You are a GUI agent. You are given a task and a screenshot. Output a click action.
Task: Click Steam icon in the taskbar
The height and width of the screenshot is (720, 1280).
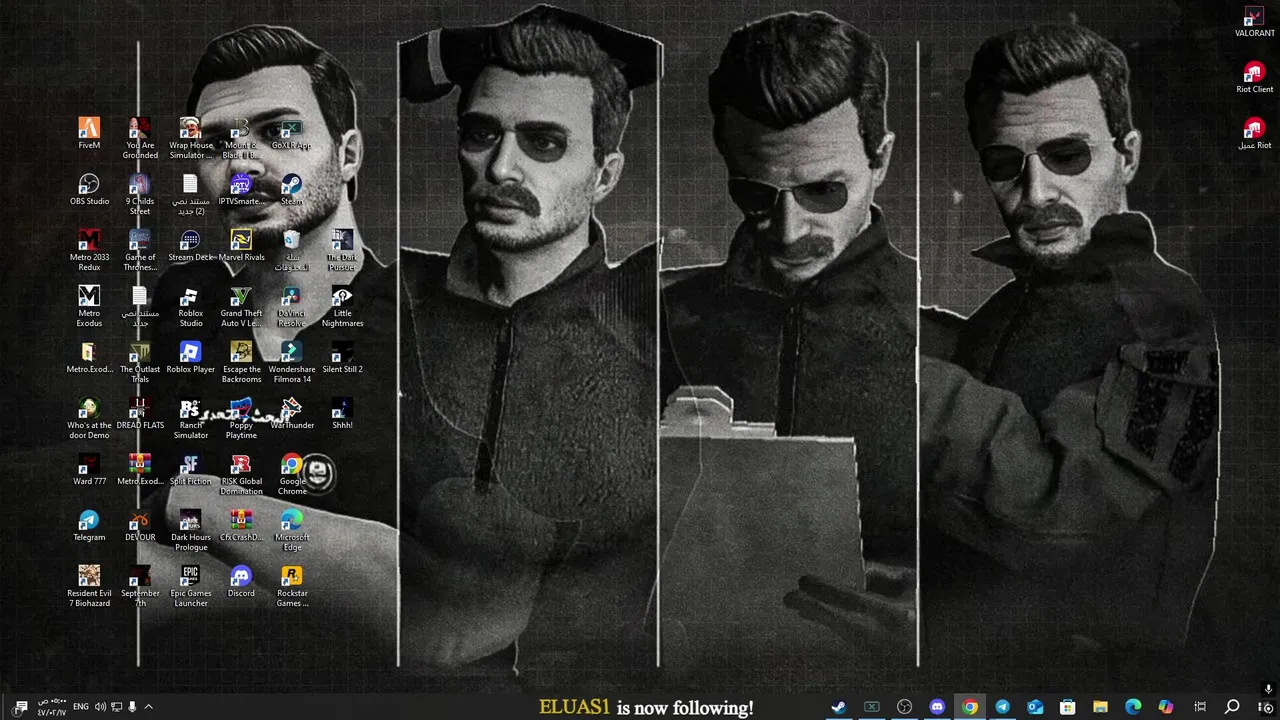coord(838,707)
